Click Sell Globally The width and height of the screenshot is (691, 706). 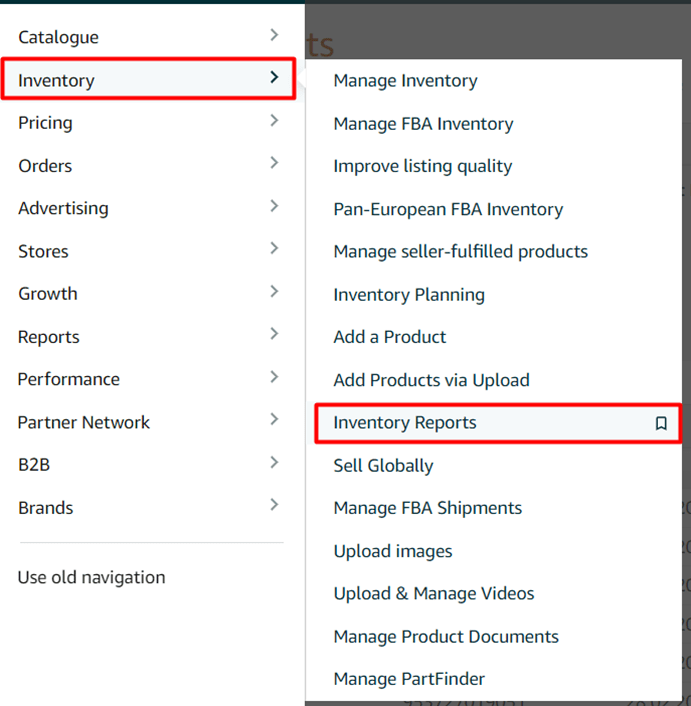383,466
